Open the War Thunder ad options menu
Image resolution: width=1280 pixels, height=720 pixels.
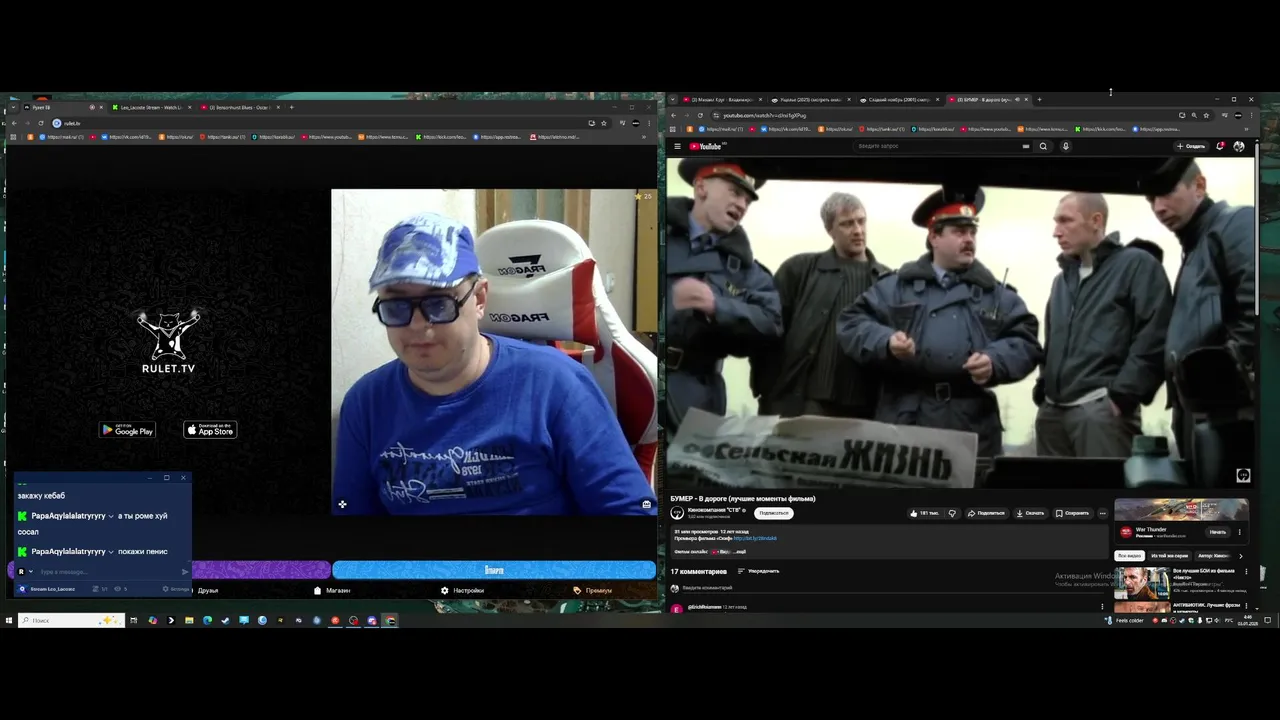1240,532
